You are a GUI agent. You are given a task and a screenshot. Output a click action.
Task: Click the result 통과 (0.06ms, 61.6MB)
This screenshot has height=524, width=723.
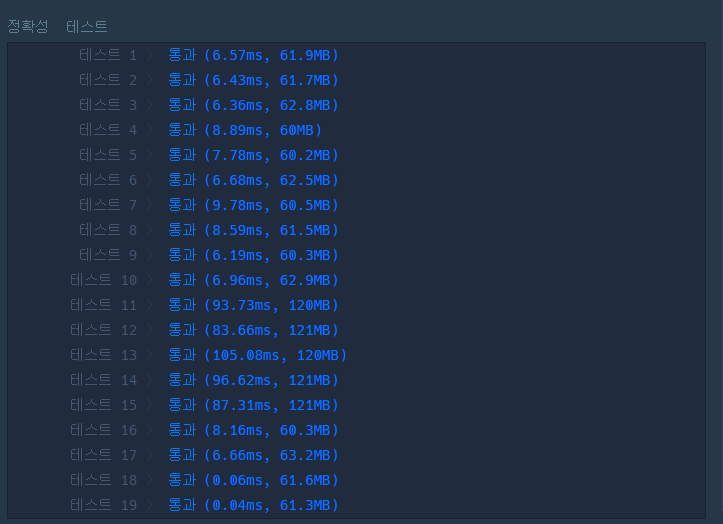[x=253, y=479]
